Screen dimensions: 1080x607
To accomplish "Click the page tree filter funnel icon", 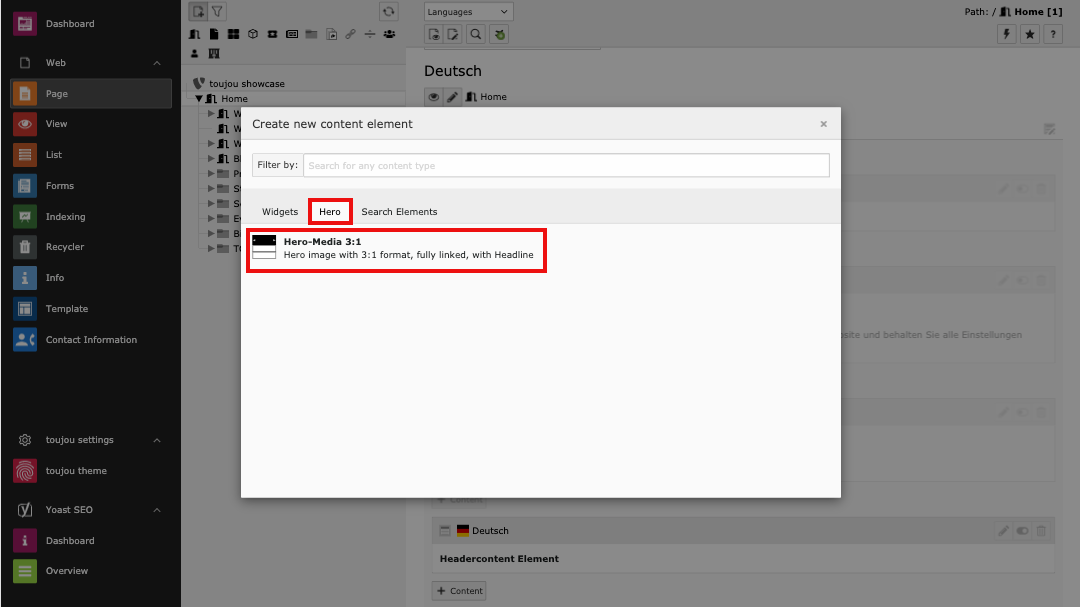I will click(x=217, y=12).
